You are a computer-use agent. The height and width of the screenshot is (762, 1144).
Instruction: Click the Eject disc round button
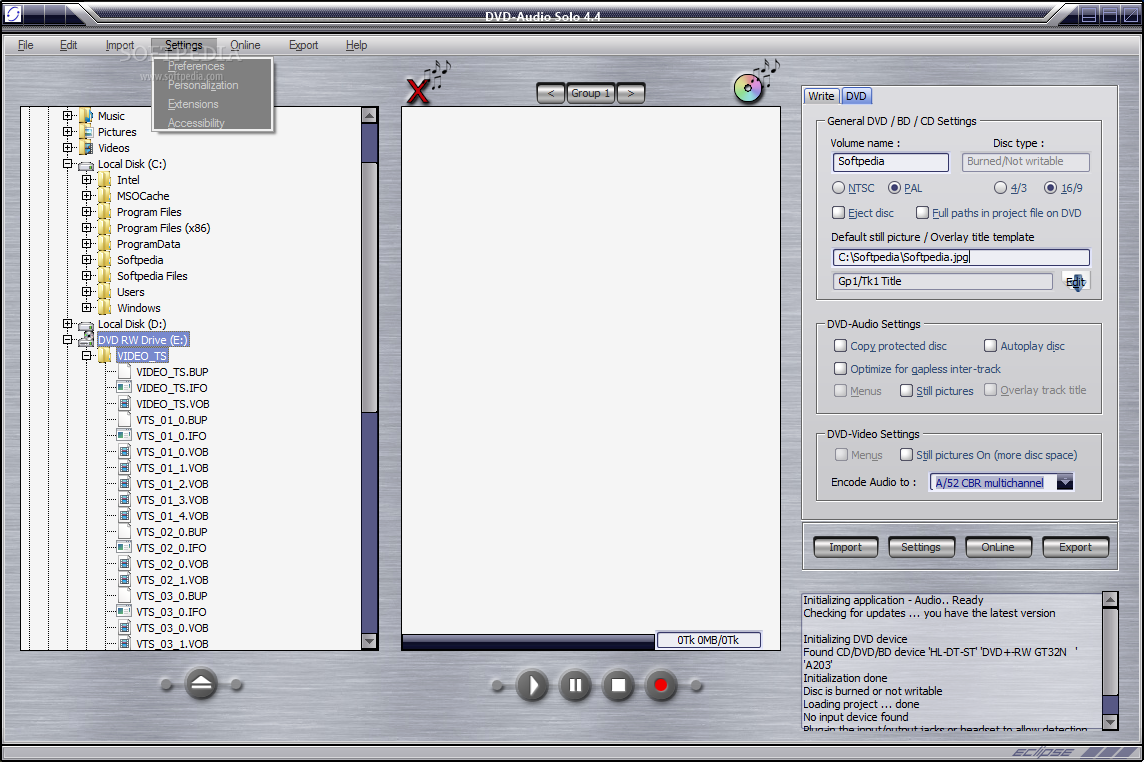(x=201, y=684)
